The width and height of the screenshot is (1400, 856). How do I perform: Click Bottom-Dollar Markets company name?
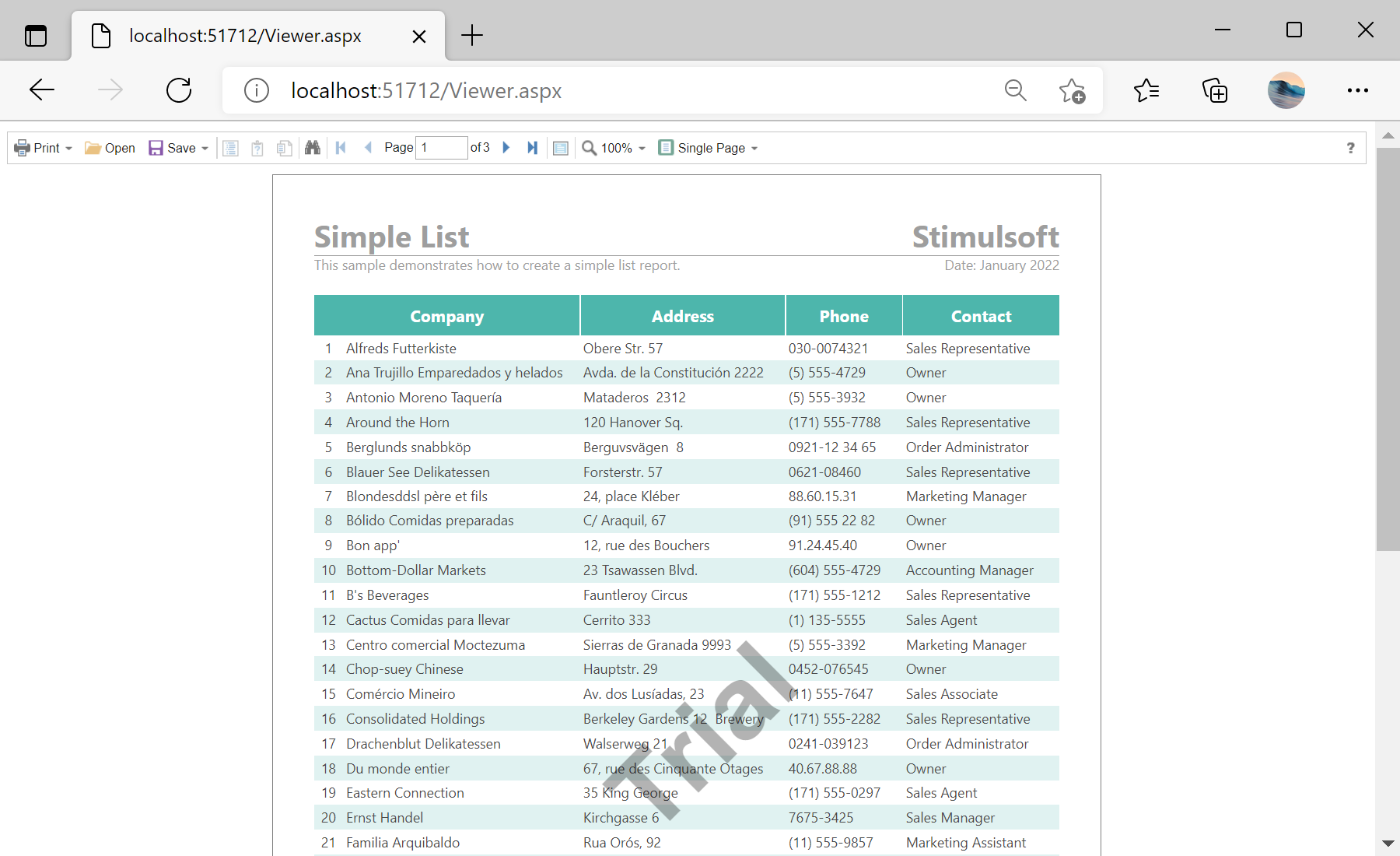click(416, 570)
